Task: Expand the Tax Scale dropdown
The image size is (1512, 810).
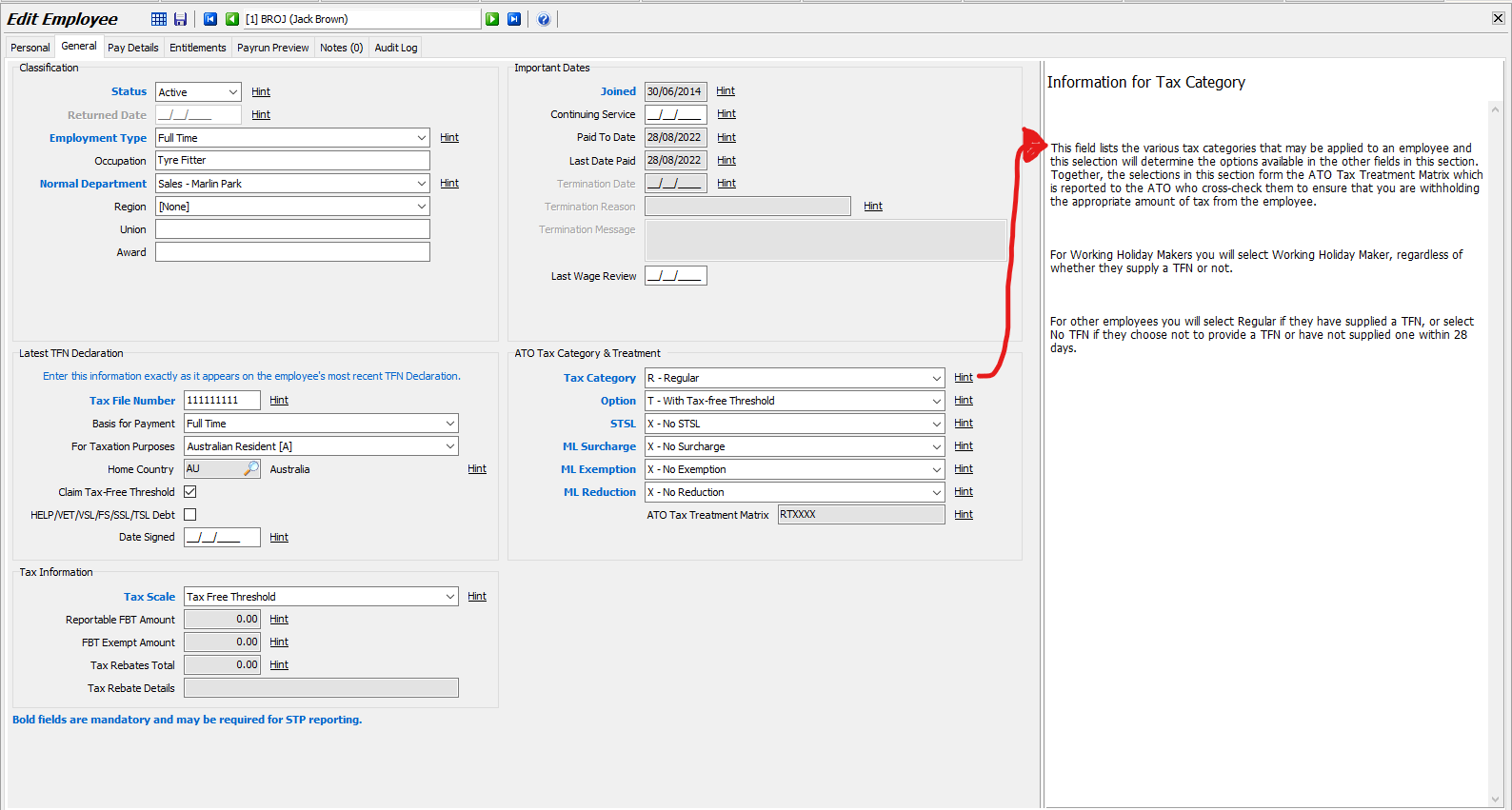Action: point(450,597)
